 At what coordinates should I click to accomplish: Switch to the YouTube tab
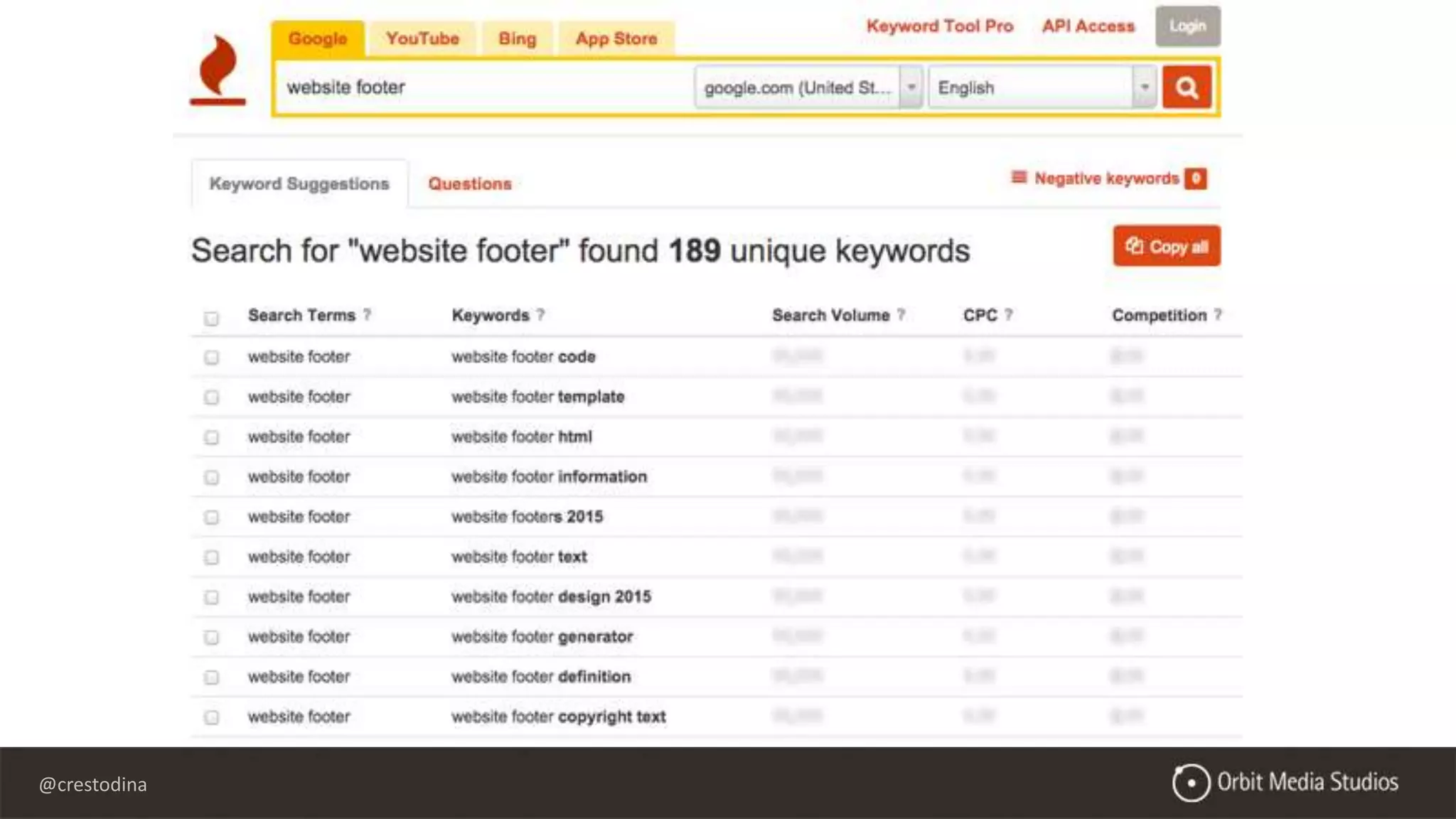[x=422, y=38]
